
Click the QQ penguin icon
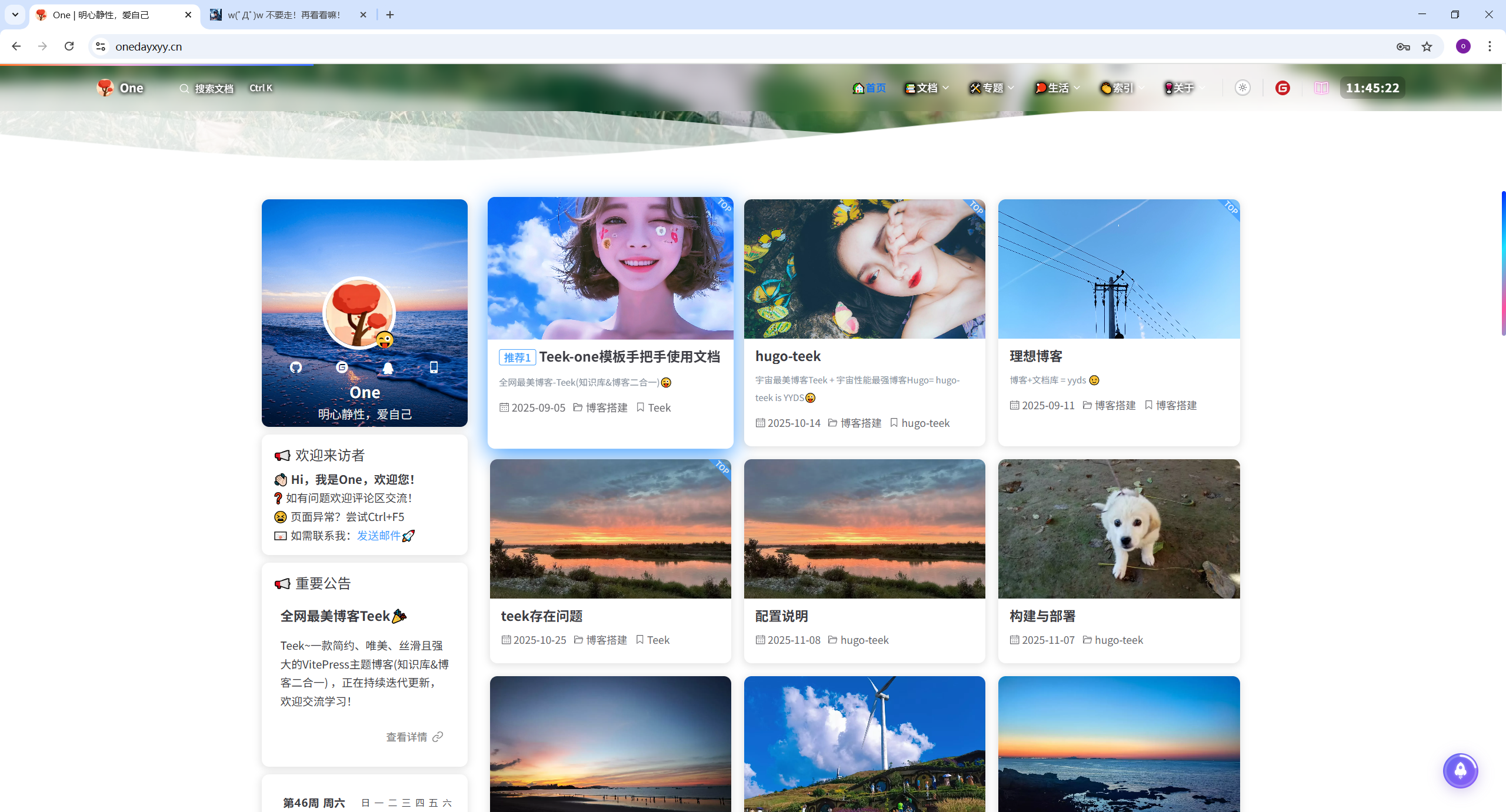pyautogui.click(x=388, y=367)
